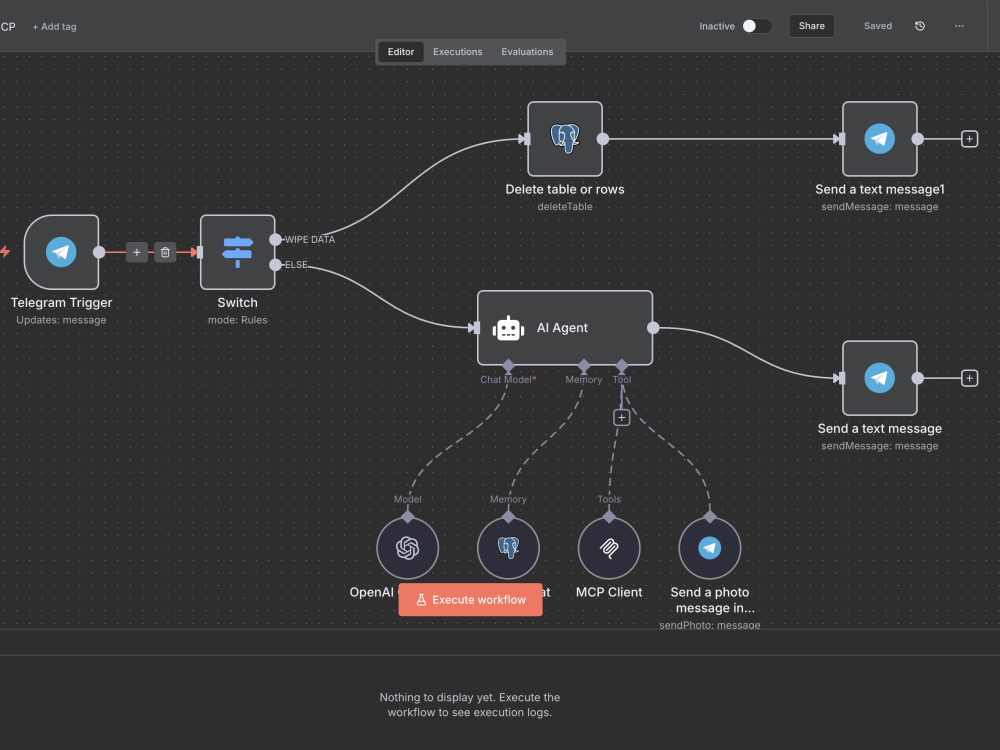Image resolution: width=1000 pixels, height=750 pixels.
Task: Open the Switch node
Action: 237,252
